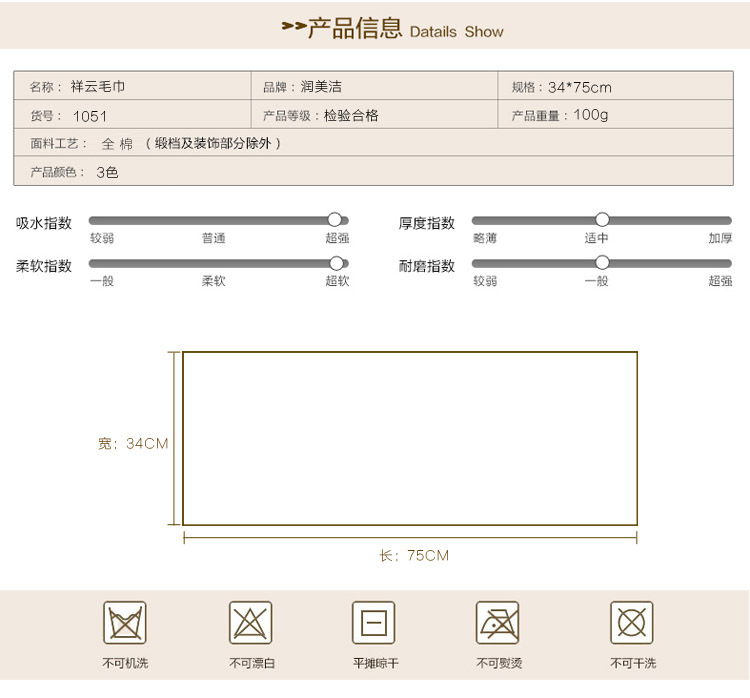Click the 产品颜色 3色 row
This screenshot has height=698, width=750.
point(374,171)
